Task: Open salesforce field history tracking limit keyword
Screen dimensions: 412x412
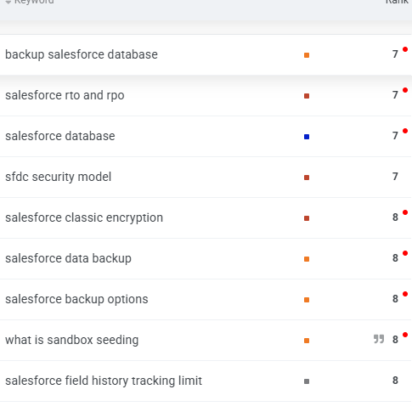Action: click(x=104, y=381)
